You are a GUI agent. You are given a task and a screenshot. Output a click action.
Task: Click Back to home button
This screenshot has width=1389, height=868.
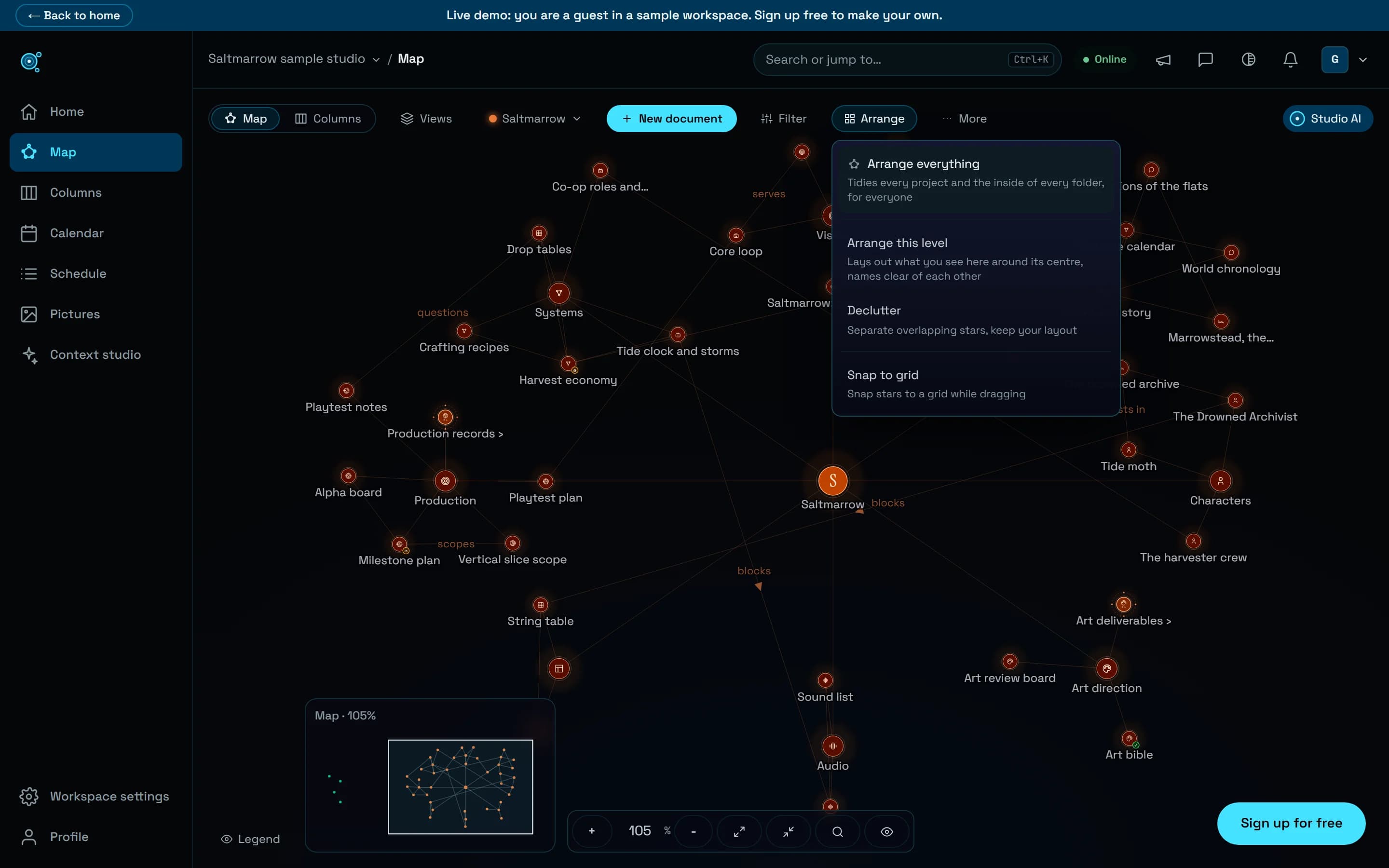pyautogui.click(x=74, y=15)
